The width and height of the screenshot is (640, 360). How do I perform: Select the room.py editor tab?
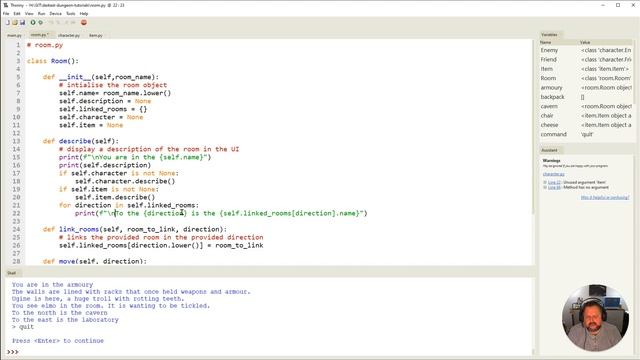click(40, 35)
